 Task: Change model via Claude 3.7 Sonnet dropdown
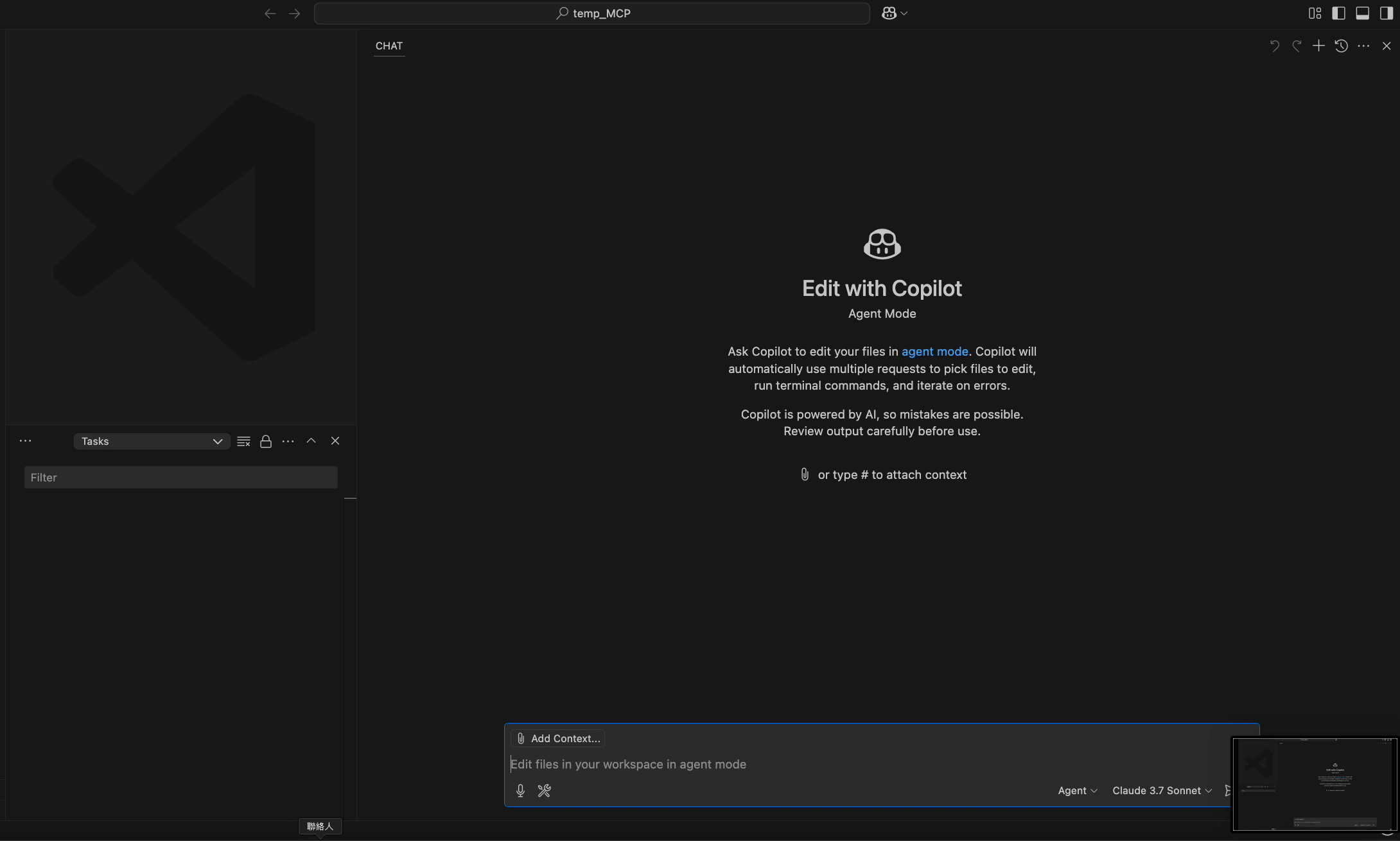[1161, 790]
